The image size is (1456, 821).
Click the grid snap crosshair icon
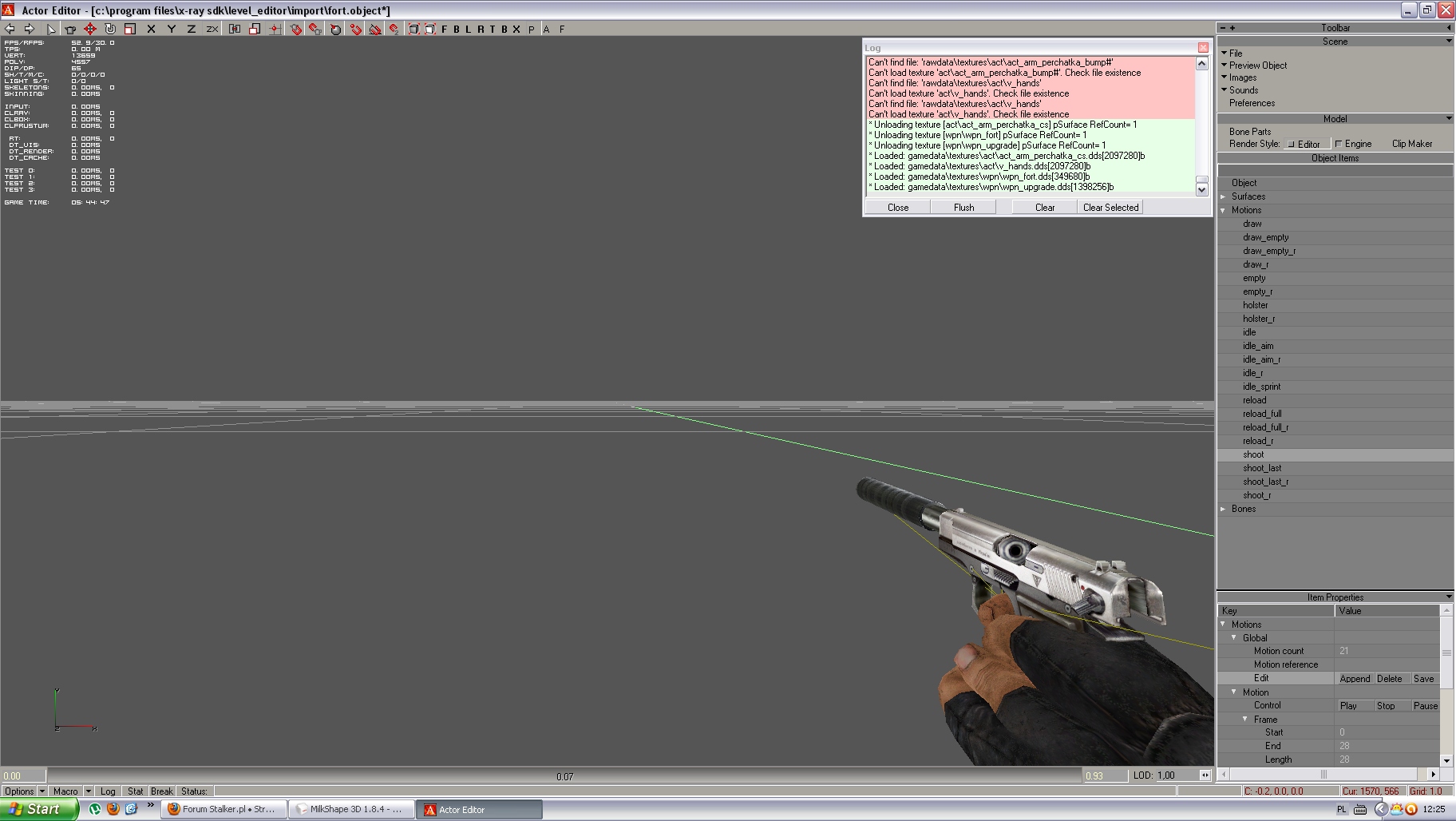pyautogui.click(x=275, y=29)
